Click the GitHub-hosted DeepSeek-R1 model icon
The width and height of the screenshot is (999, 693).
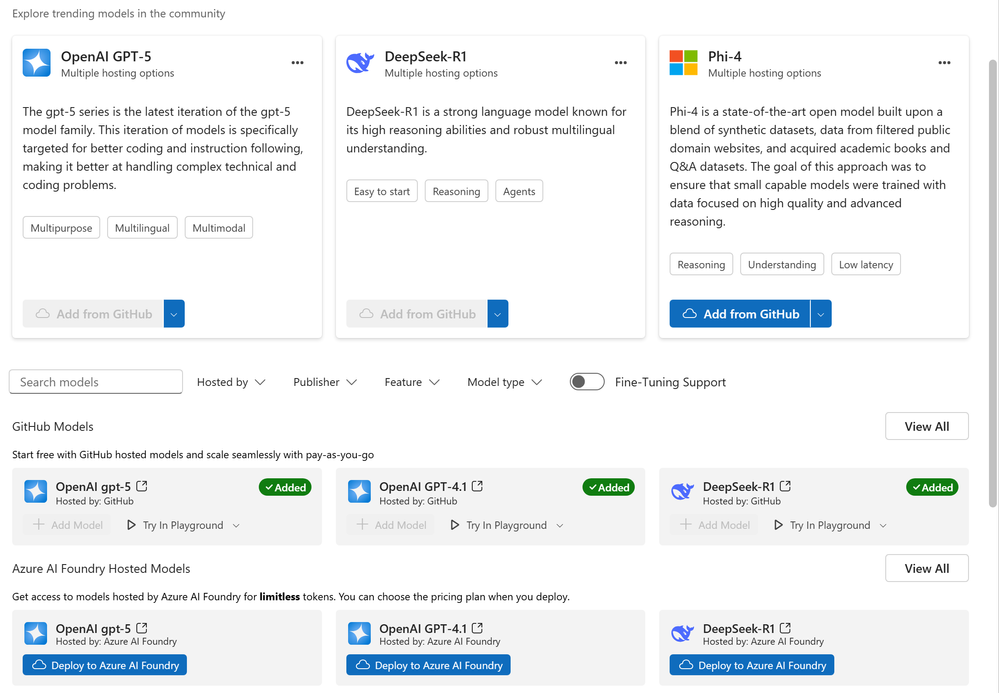click(682, 492)
